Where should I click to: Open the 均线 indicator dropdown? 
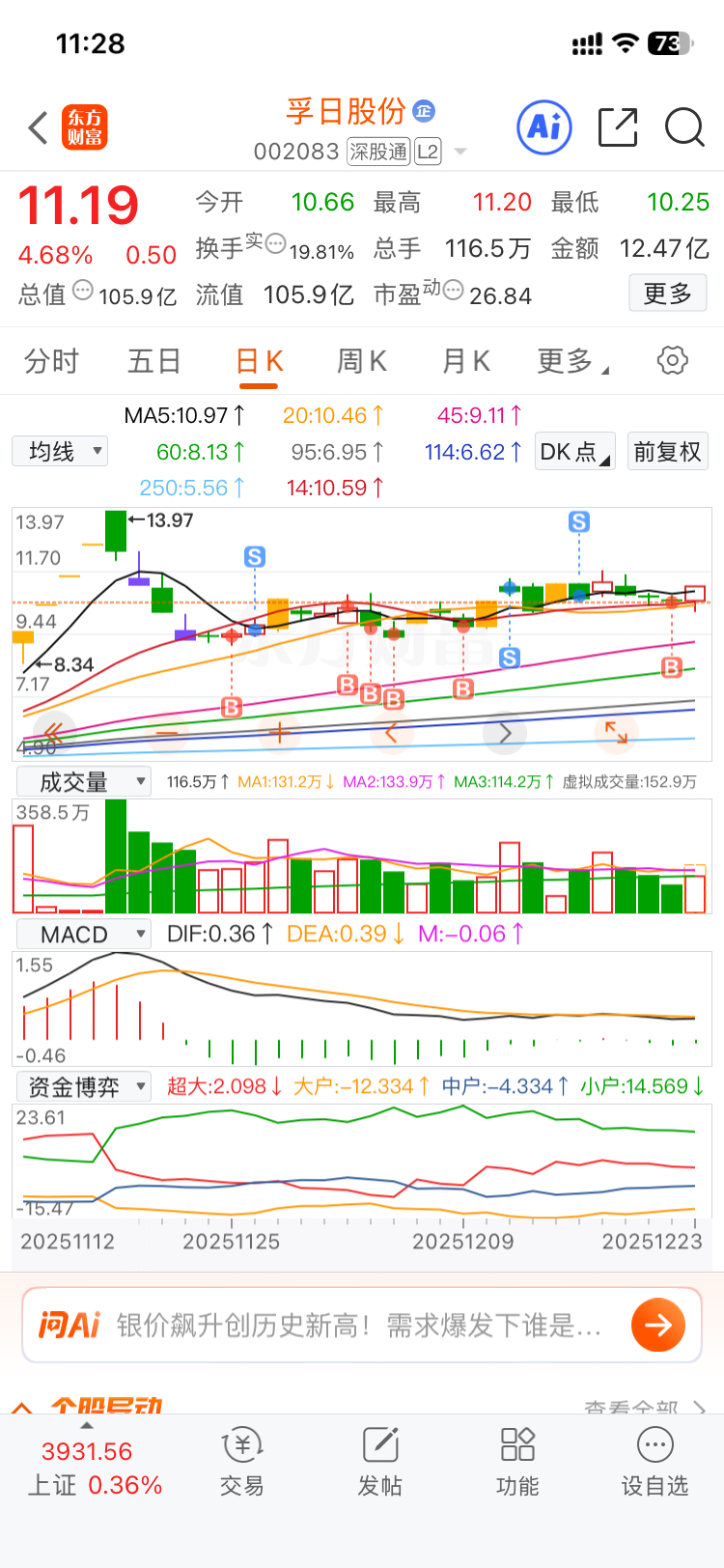[x=60, y=451]
